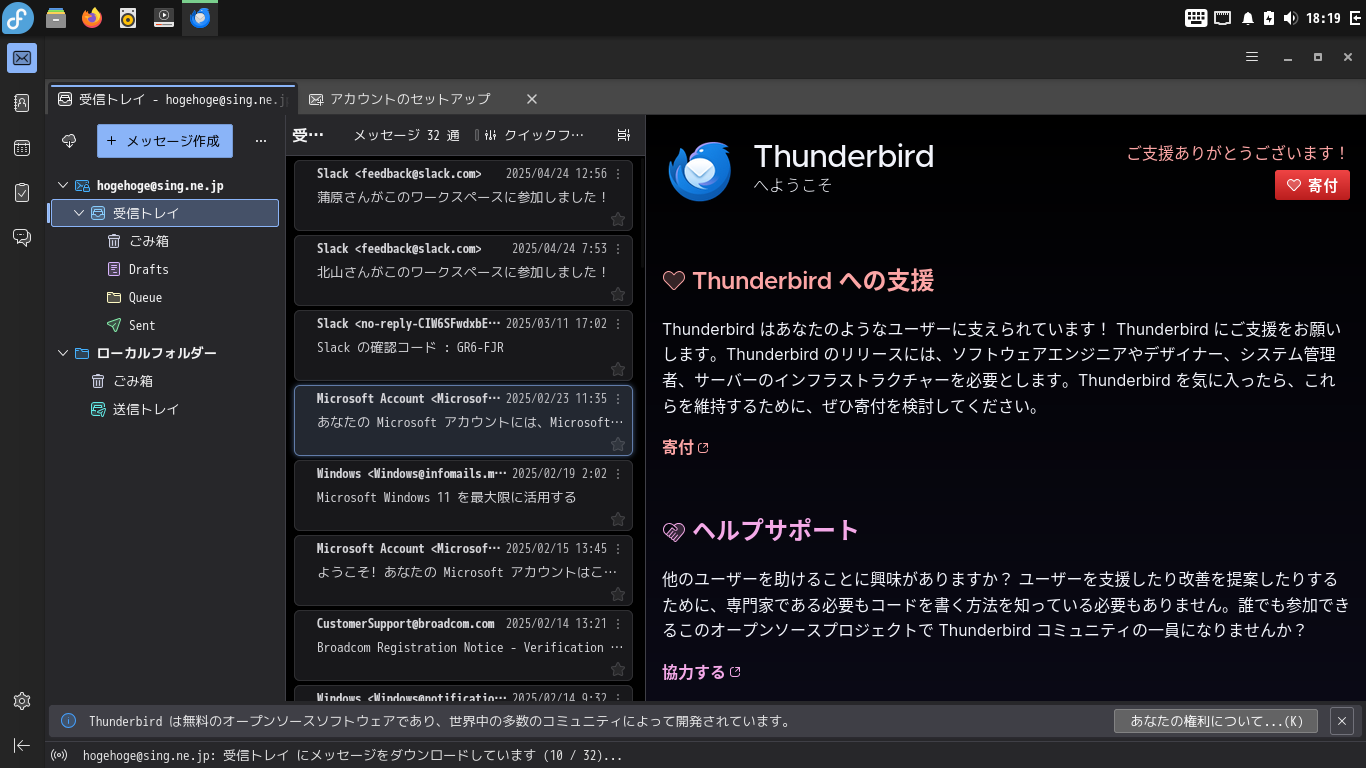Click the get messages cloud icon

click(x=69, y=141)
